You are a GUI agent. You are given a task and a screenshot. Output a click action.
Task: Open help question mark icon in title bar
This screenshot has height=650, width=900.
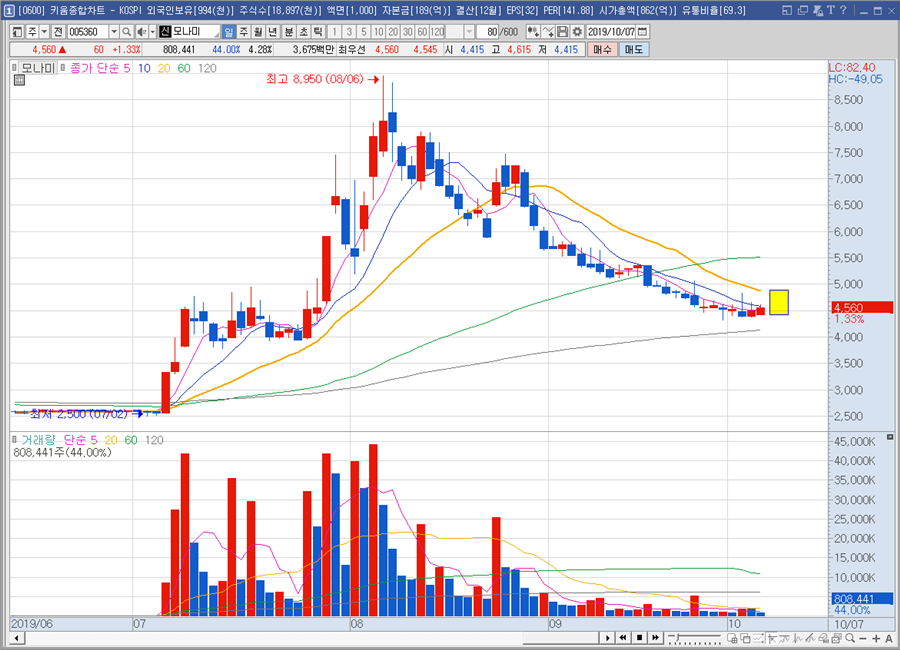pyautogui.click(x=843, y=10)
